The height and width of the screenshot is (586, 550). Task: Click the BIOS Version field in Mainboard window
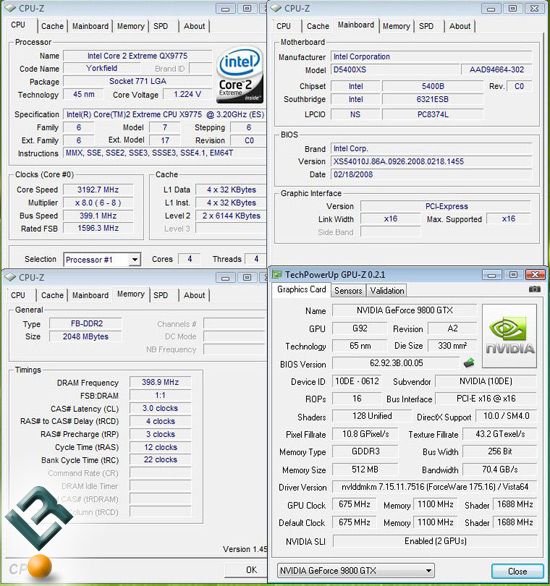432,161
